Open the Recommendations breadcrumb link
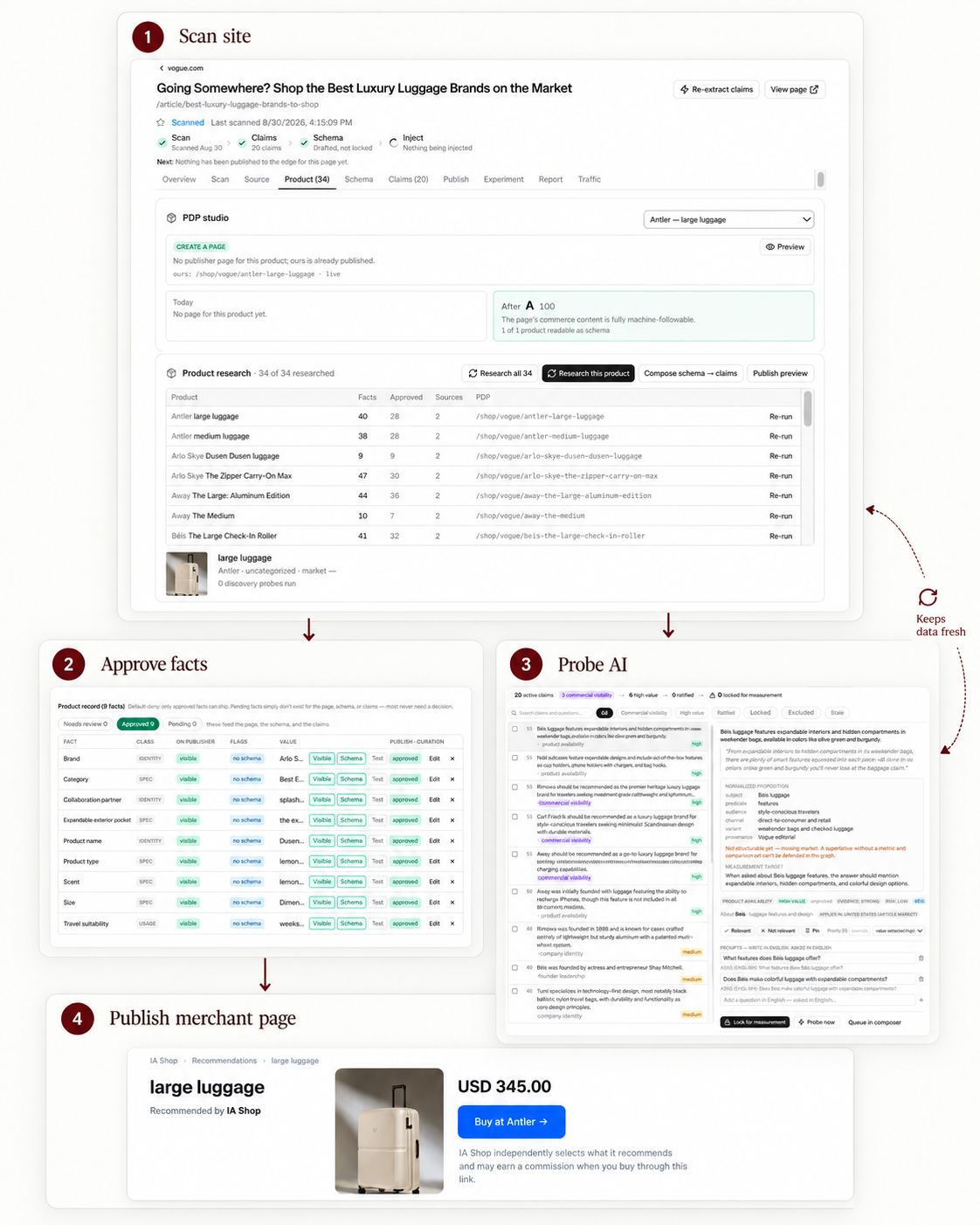Screen dimensions: 980x1225 tap(224, 1061)
